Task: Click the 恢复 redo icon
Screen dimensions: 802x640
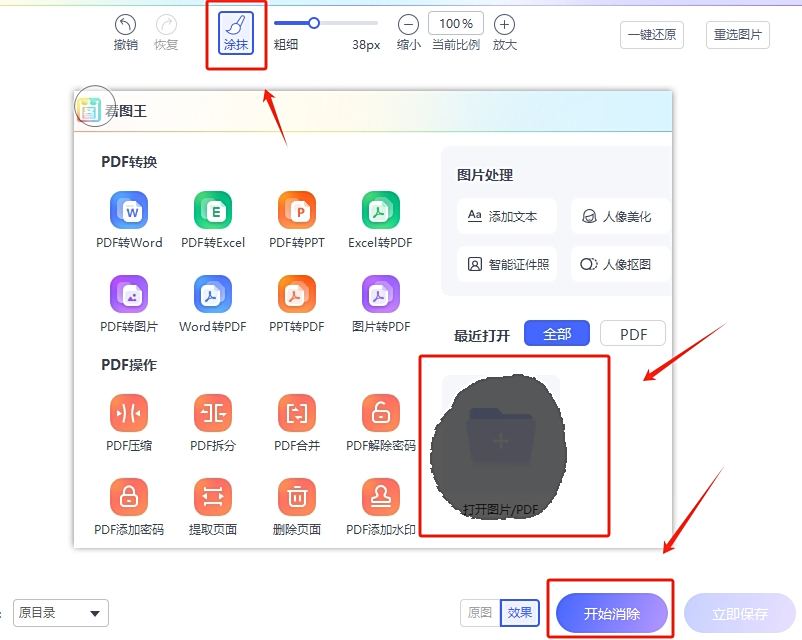Action: click(166, 25)
